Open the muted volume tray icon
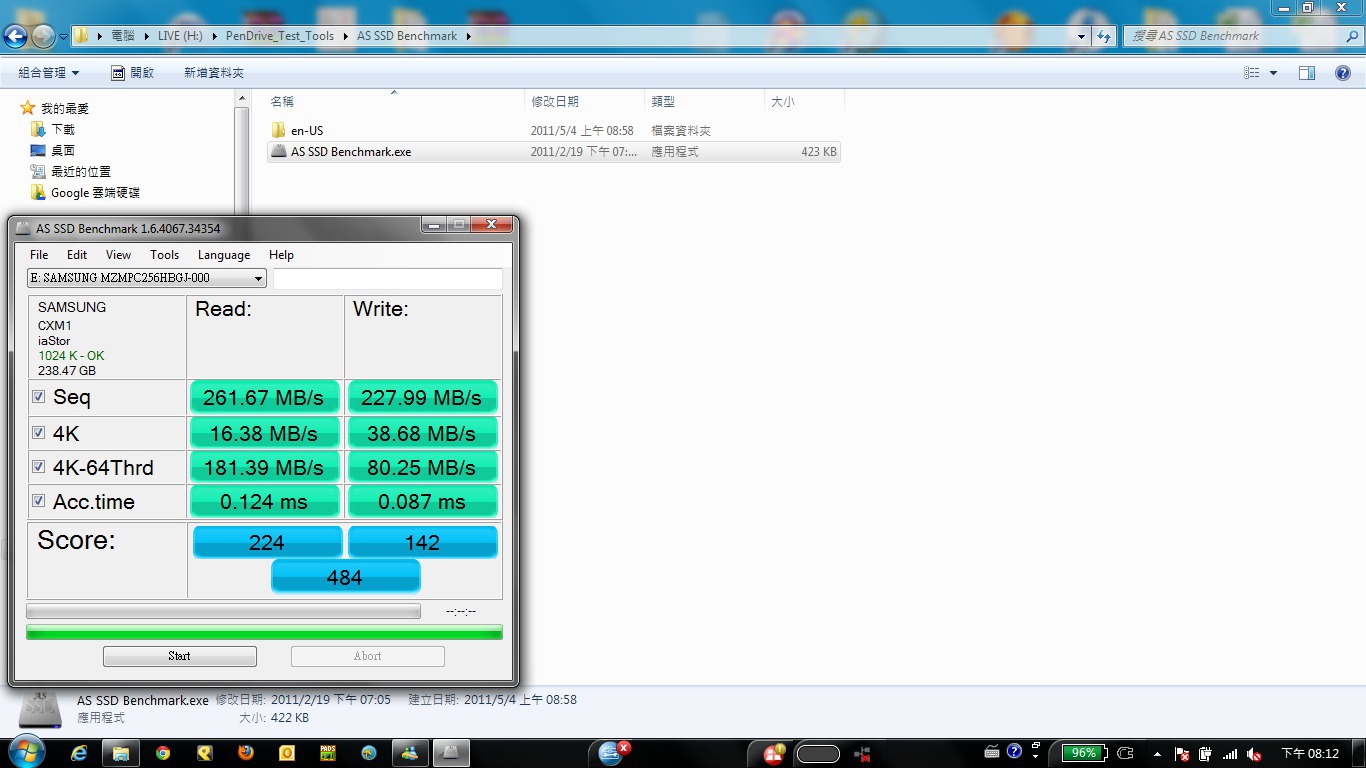Screen dimensions: 1366x768 coord(1255,754)
